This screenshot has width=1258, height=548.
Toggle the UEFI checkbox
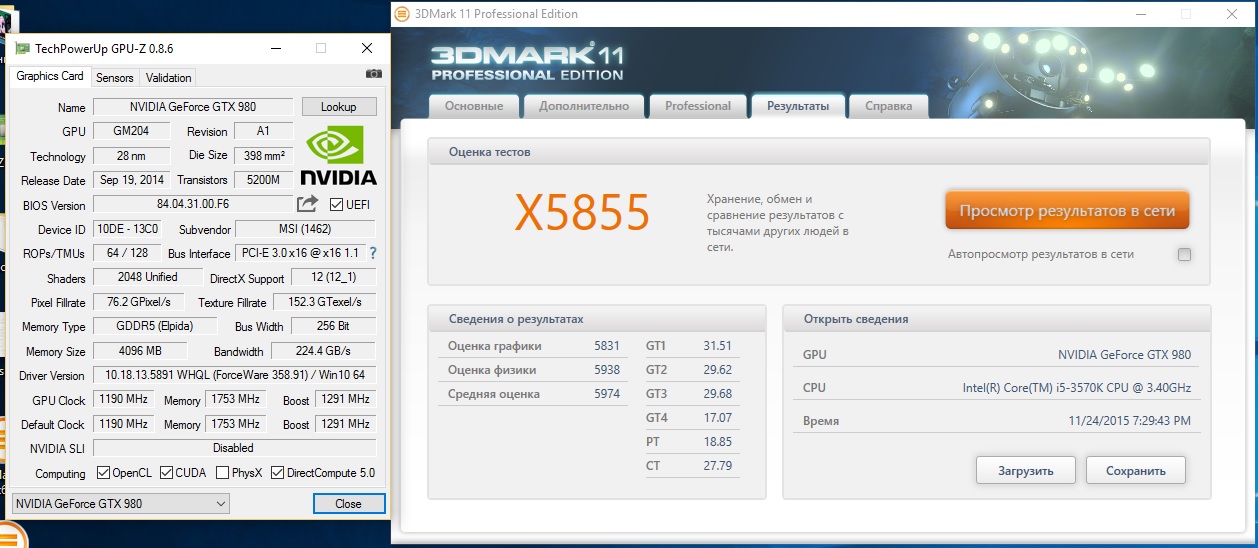tap(336, 205)
